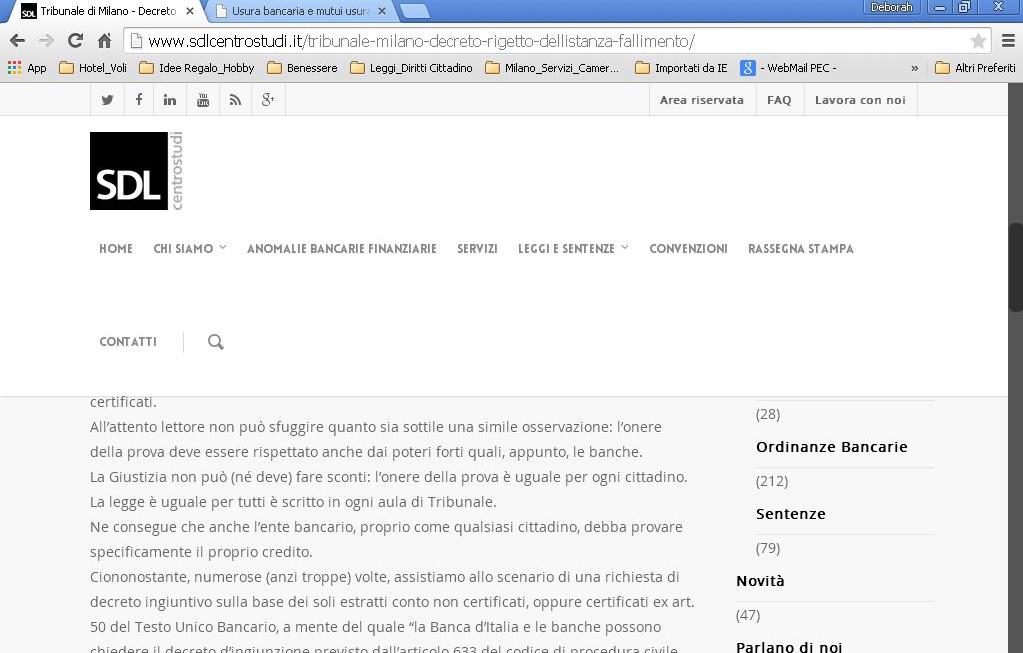Click the page vertical scrollbar thumb
1023x653 pixels.
point(1015,267)
